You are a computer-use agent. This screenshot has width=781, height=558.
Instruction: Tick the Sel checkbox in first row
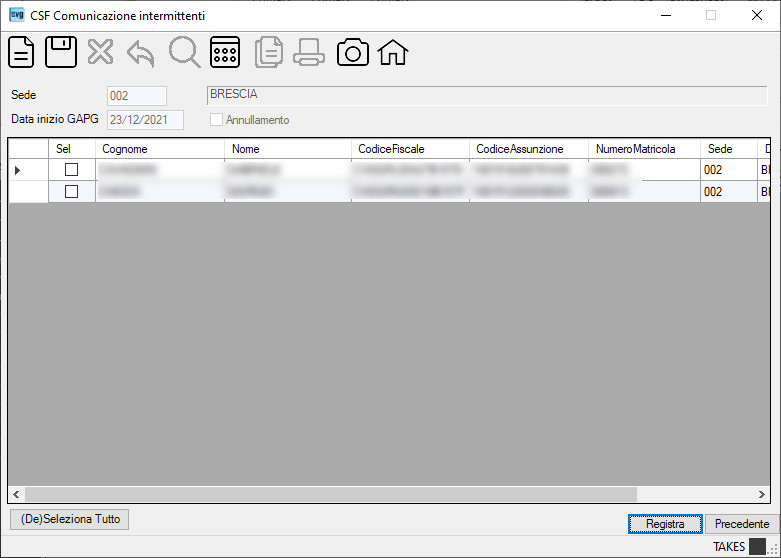[x=72, y=170]
